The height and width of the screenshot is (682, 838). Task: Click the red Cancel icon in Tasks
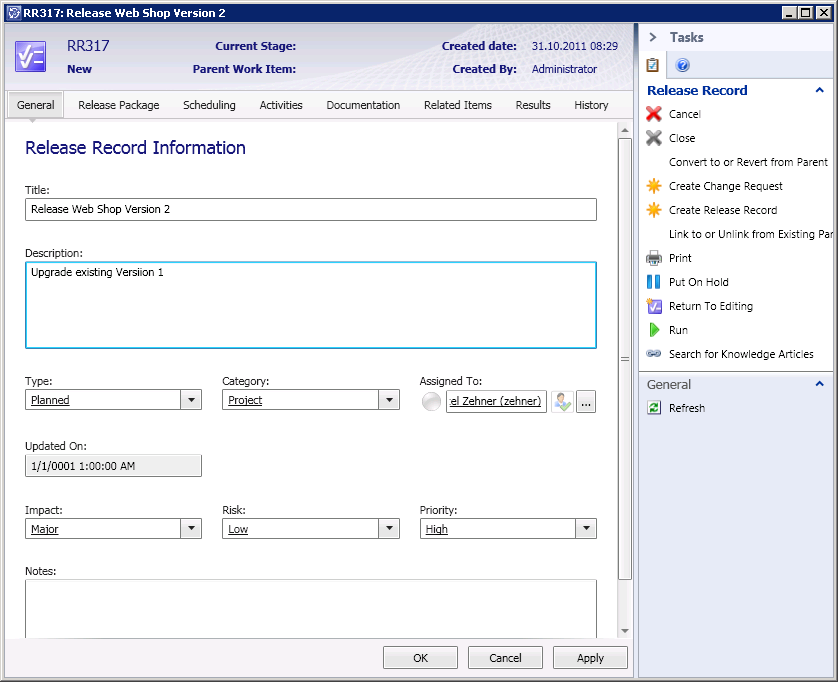click(x=654, y=114)
